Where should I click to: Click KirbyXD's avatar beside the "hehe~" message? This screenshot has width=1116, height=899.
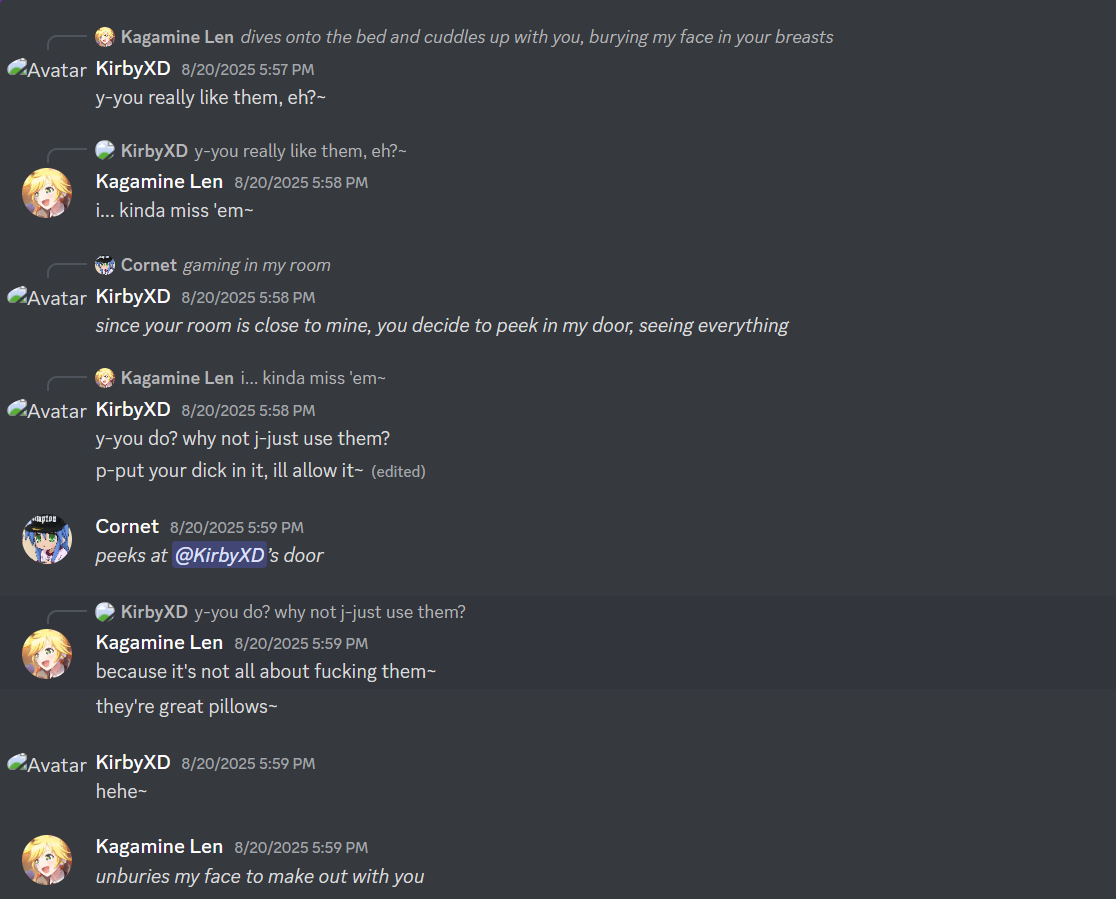pyautogui.click(x=47, y=764)
